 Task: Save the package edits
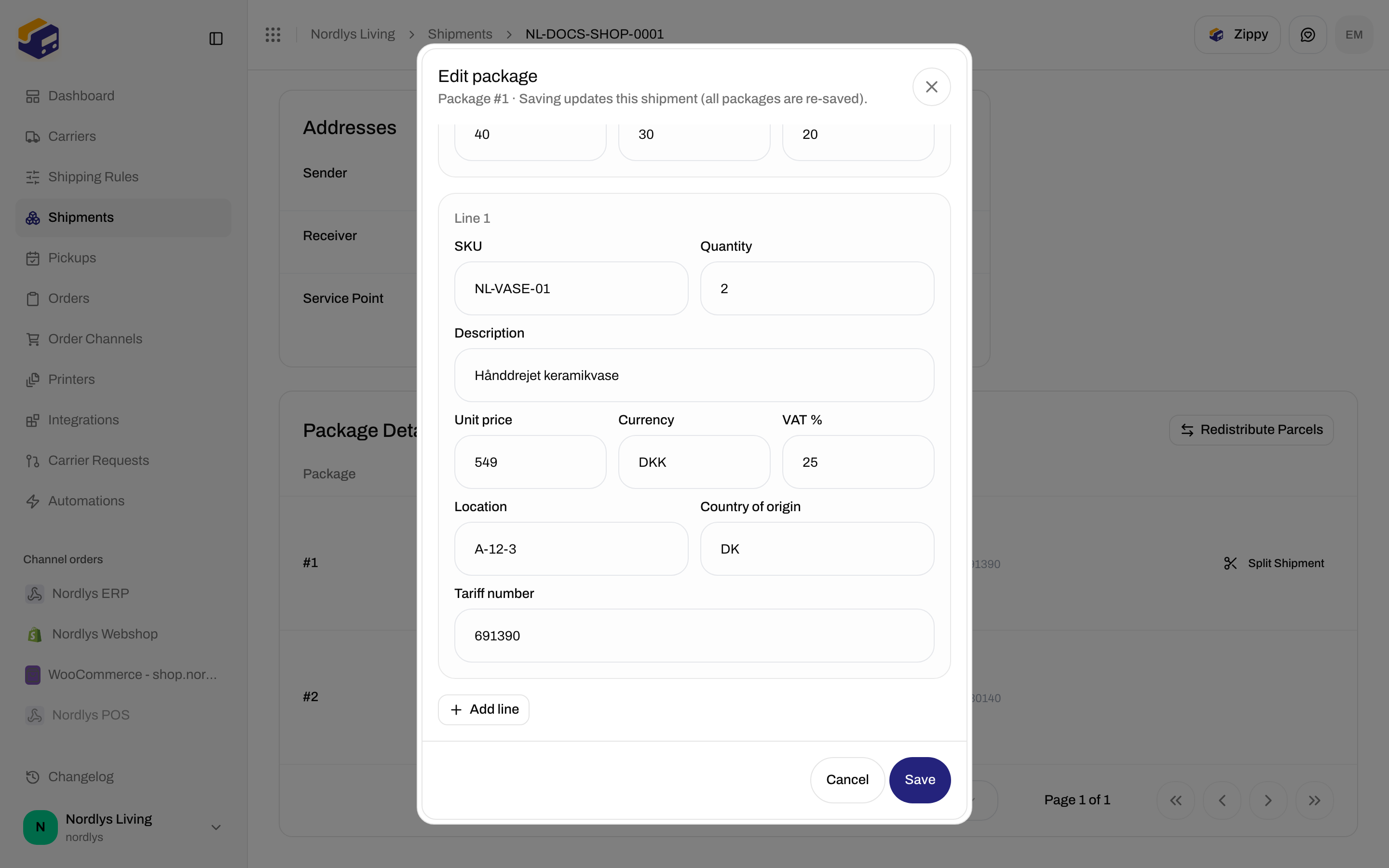pyautogui.click(x=920, y=780)
